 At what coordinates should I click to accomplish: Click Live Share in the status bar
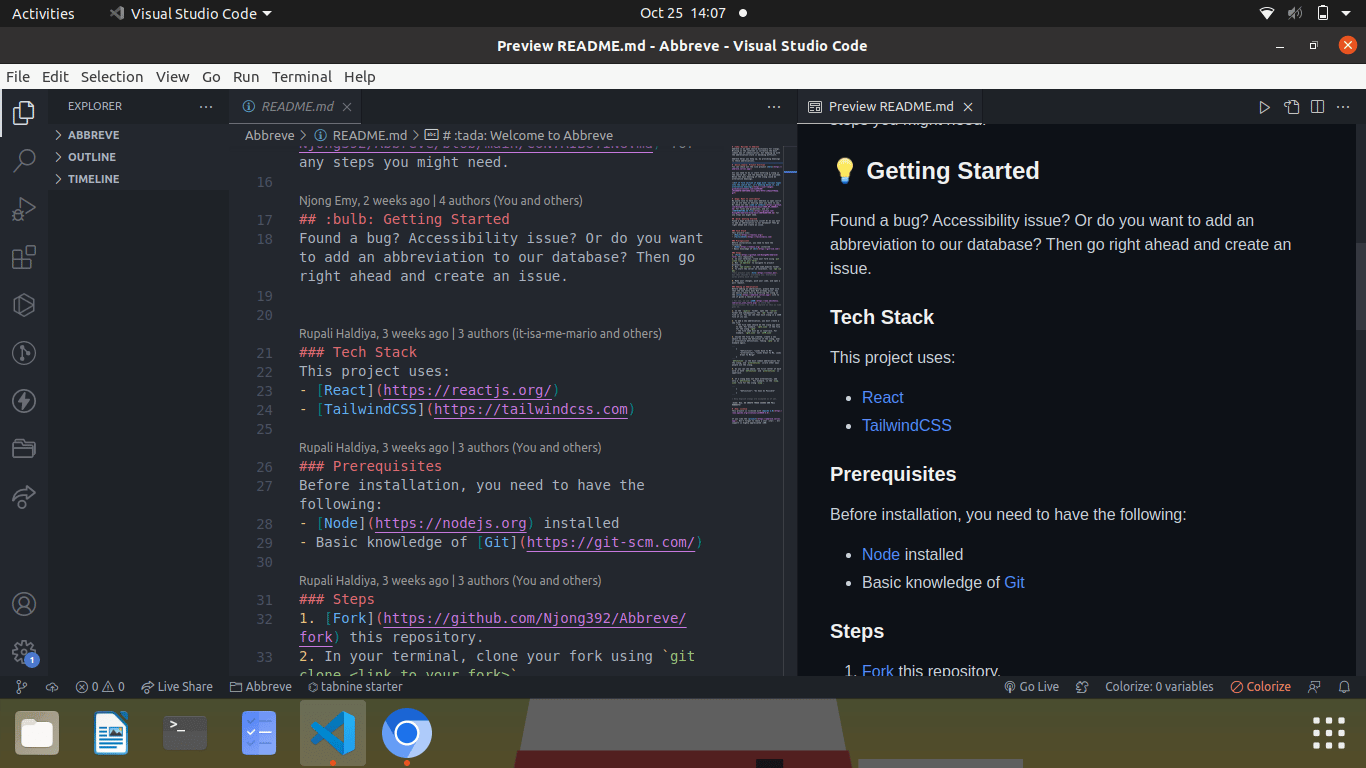point(177,687)
